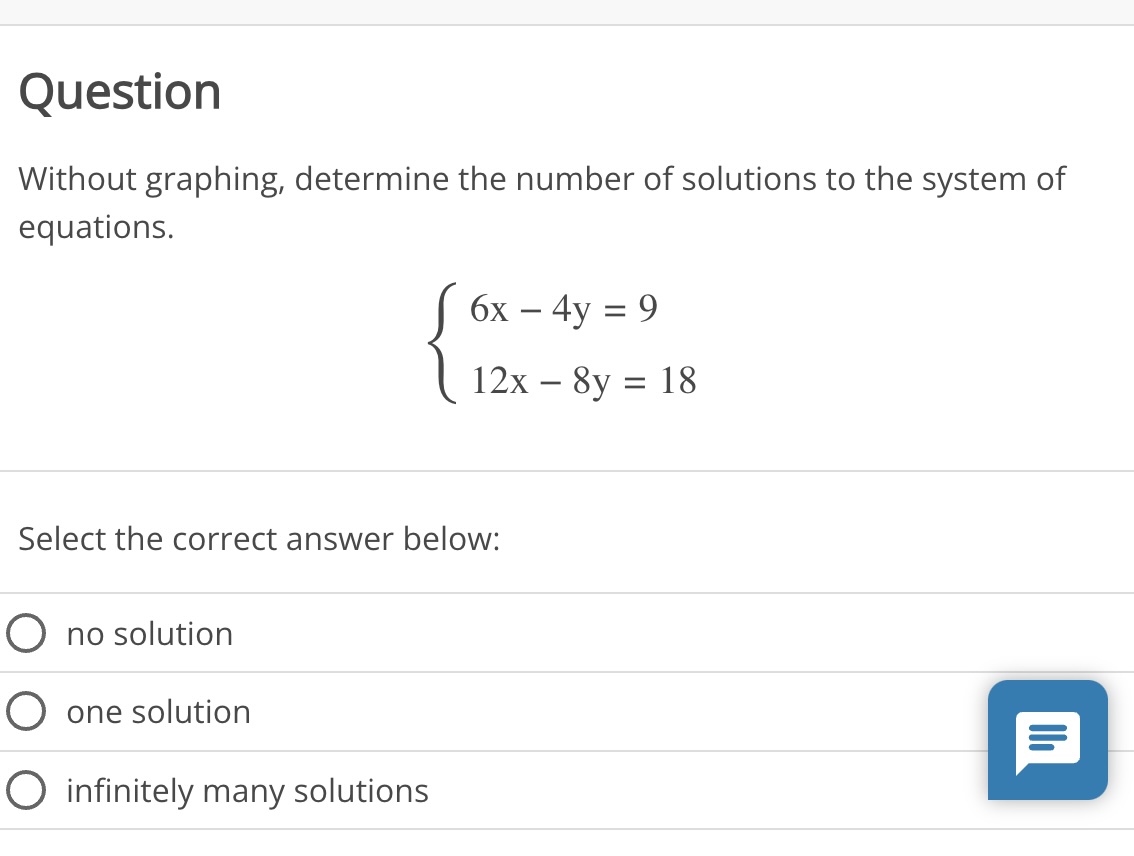Click the 'one solution' answer text
Screen dimensions: 1134x856
[x=158, y=711]
